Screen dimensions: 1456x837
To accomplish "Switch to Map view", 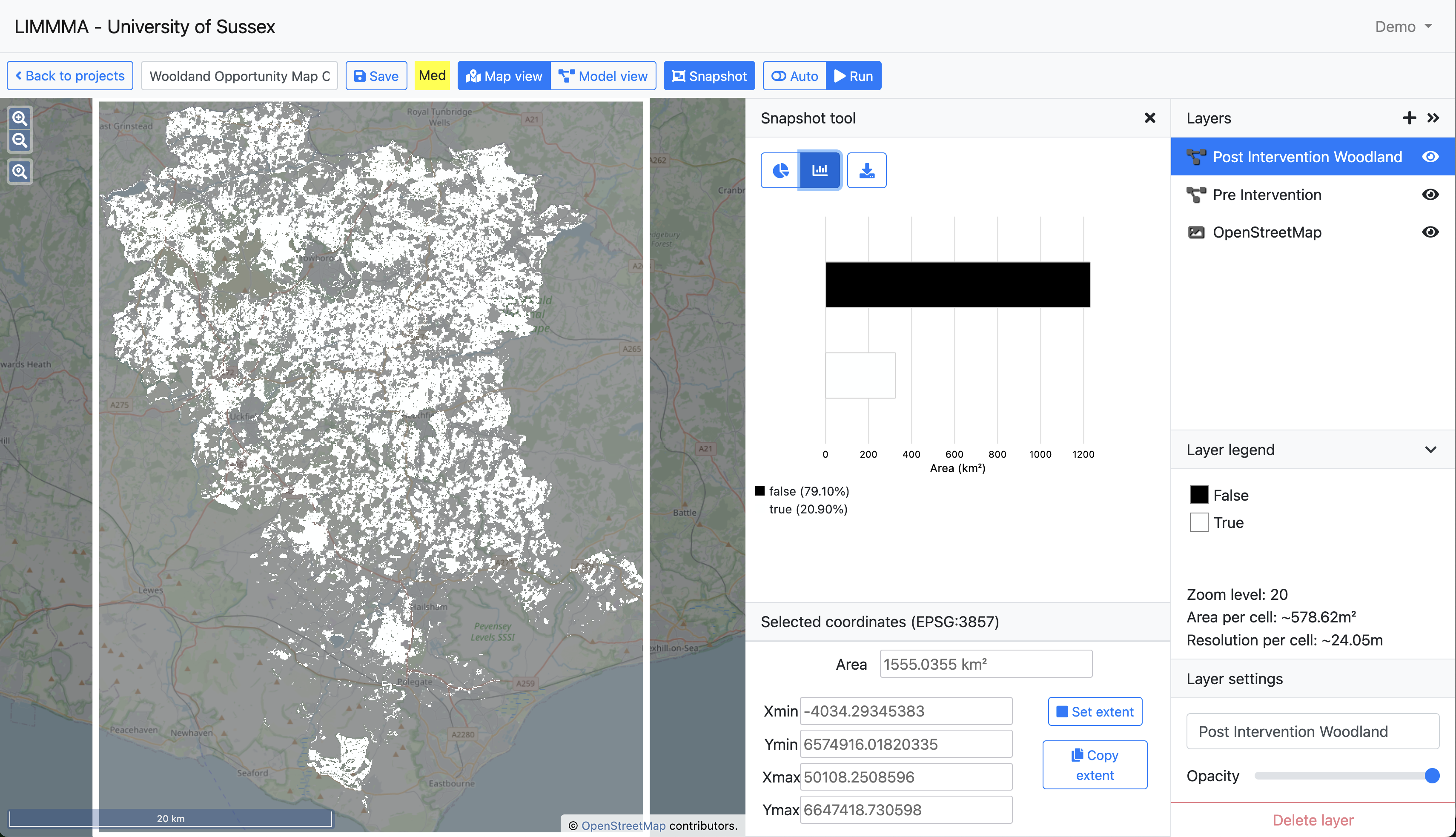I will pyautogui.click(x=504, y=76).
